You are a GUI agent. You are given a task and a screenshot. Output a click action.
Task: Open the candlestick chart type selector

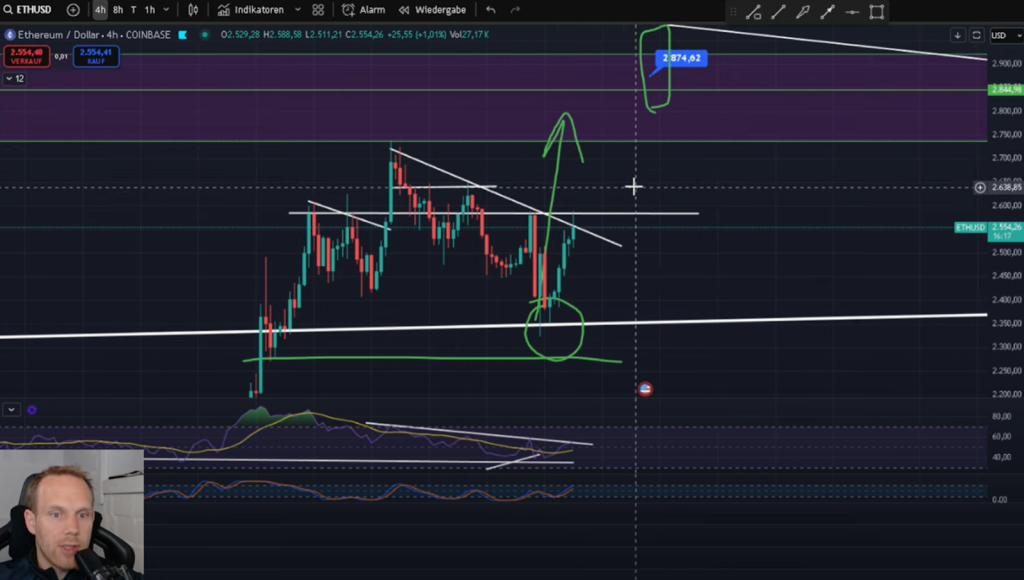(x=193, y=10)
